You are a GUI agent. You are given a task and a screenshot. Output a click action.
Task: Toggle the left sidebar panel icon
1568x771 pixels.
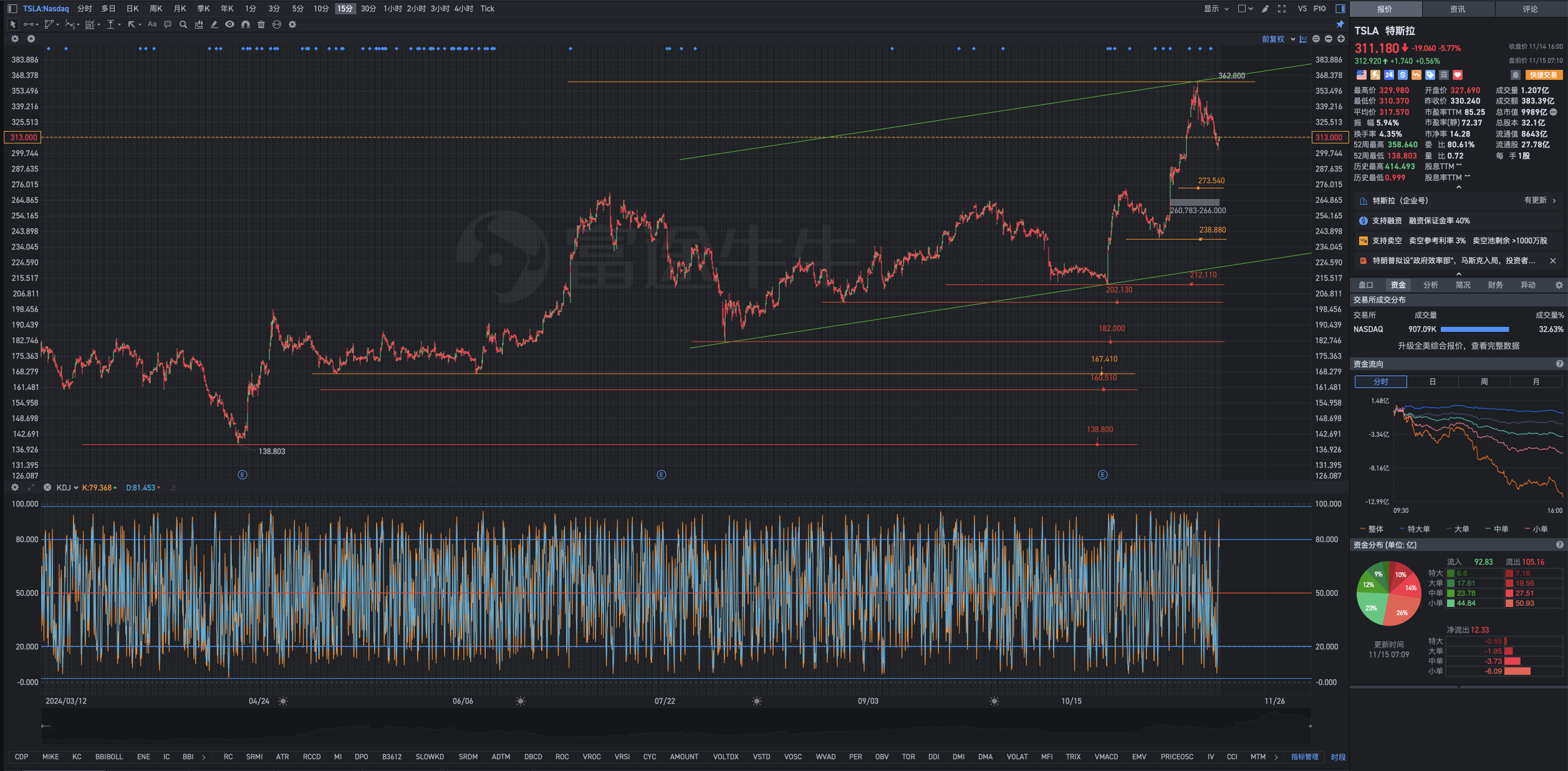tap(12, 9)
